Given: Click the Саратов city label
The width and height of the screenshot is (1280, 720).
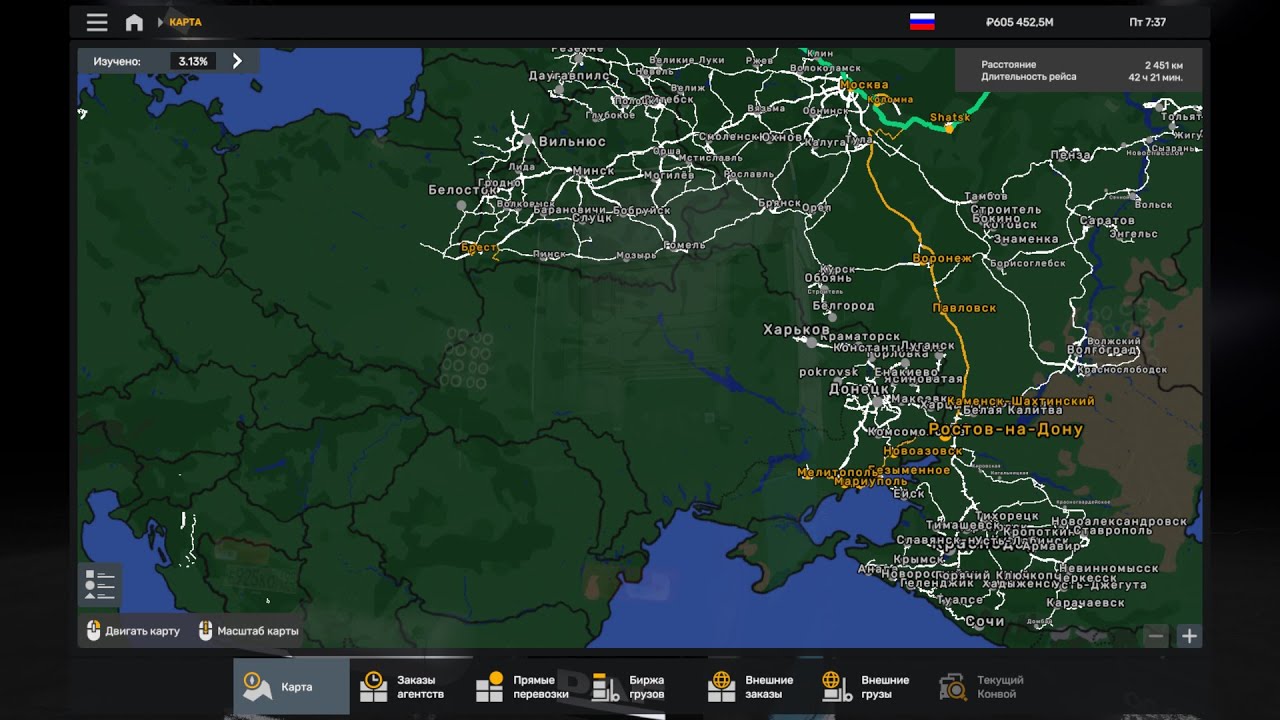Looking at the screenshot, I should [x=1107, y=220].
